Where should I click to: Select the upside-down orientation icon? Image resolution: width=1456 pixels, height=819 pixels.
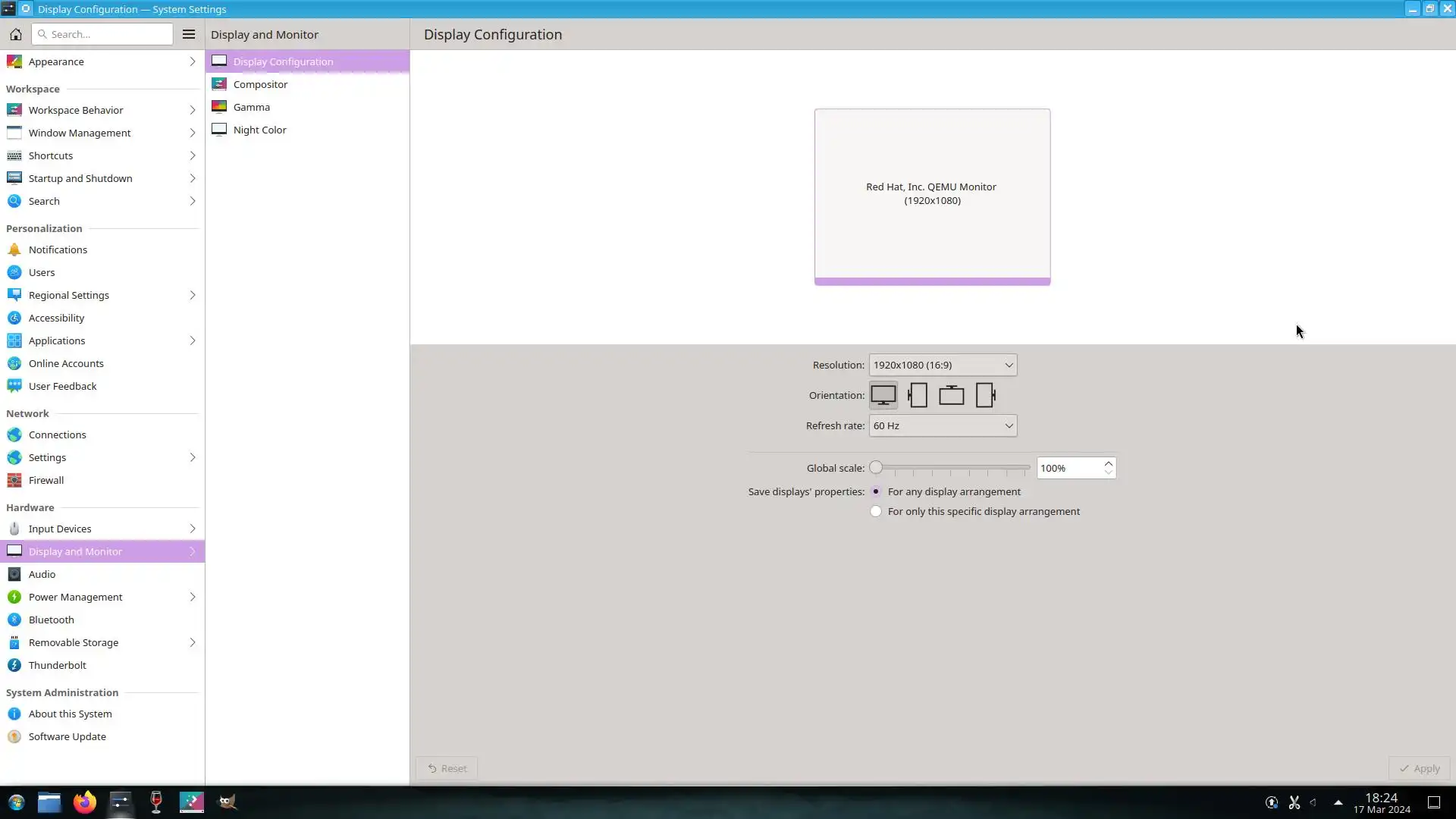[951, 395]
